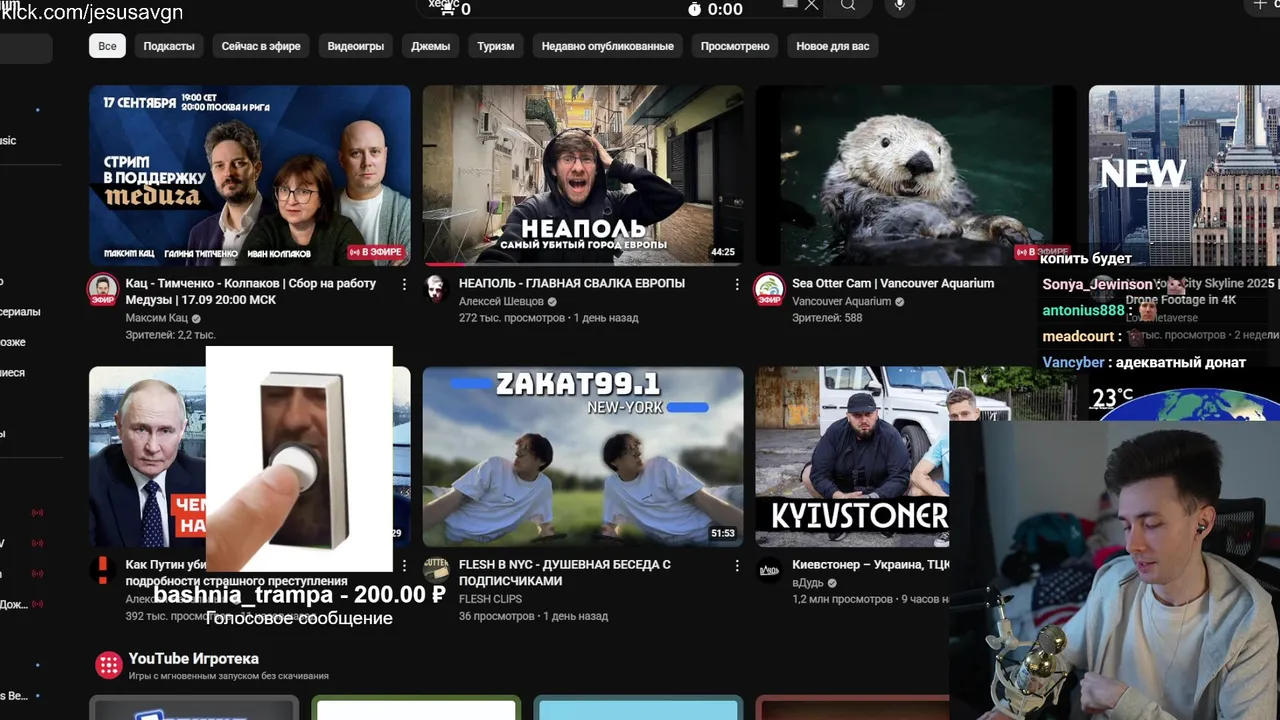The image size is (1280, 720).
Task: Open title 'НЕАПОЛЬ - ГЛАВНАЯ СВАЛКА ЕВРОПЫ'
Action: point(572,283)
